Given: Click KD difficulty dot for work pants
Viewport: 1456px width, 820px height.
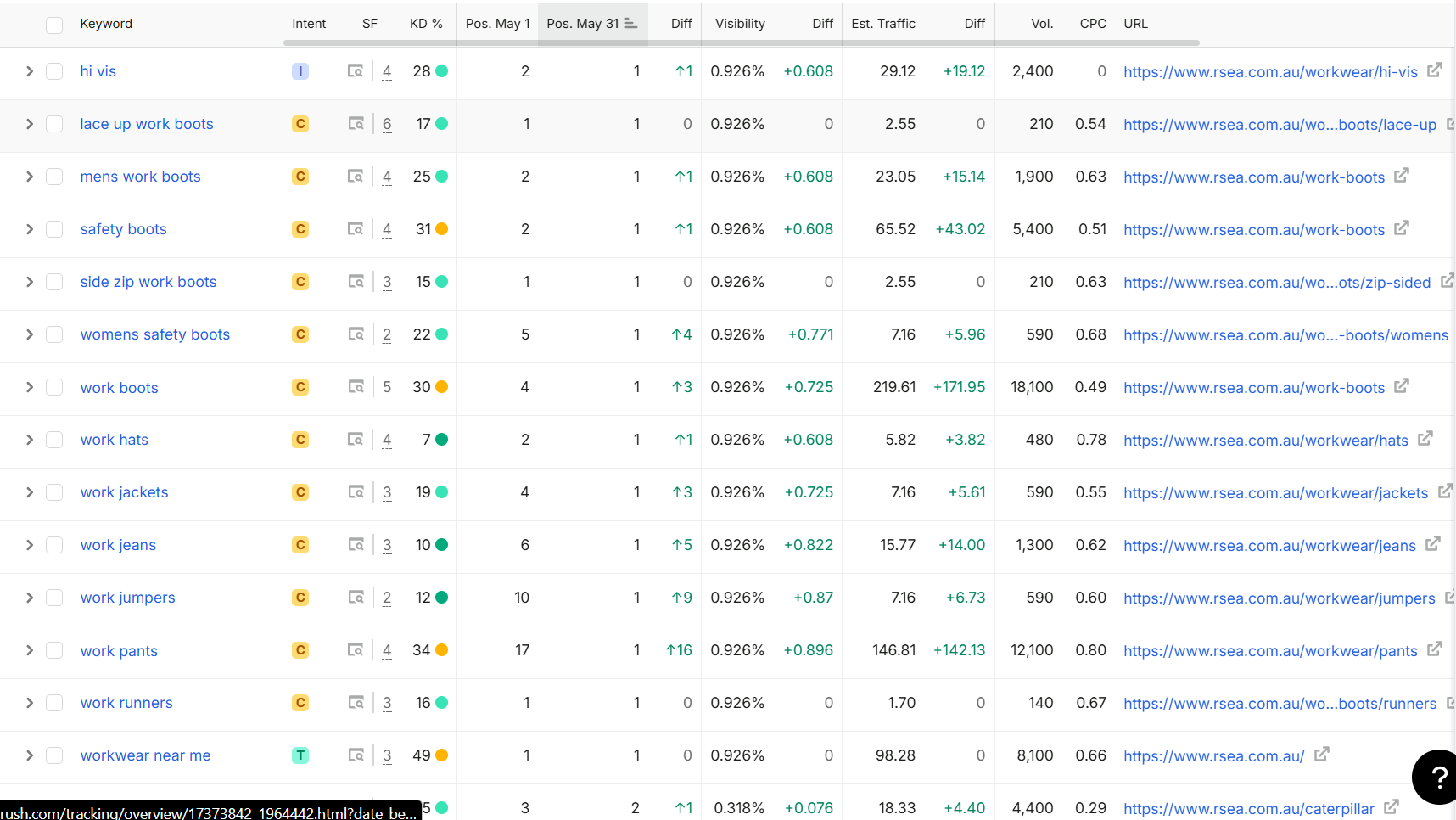Looking at the screenshot, I should tap(442, 650).
